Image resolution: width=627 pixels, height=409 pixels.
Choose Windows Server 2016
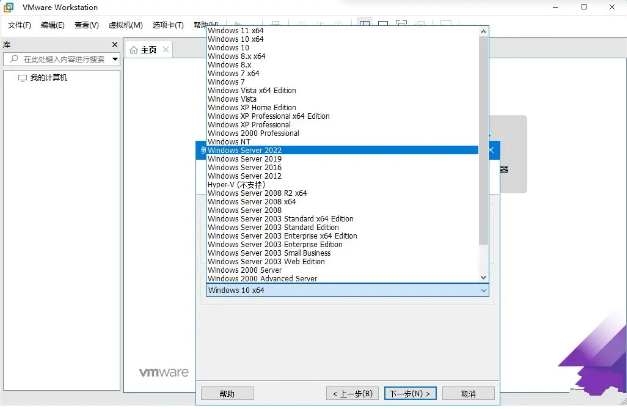(342, 168)
